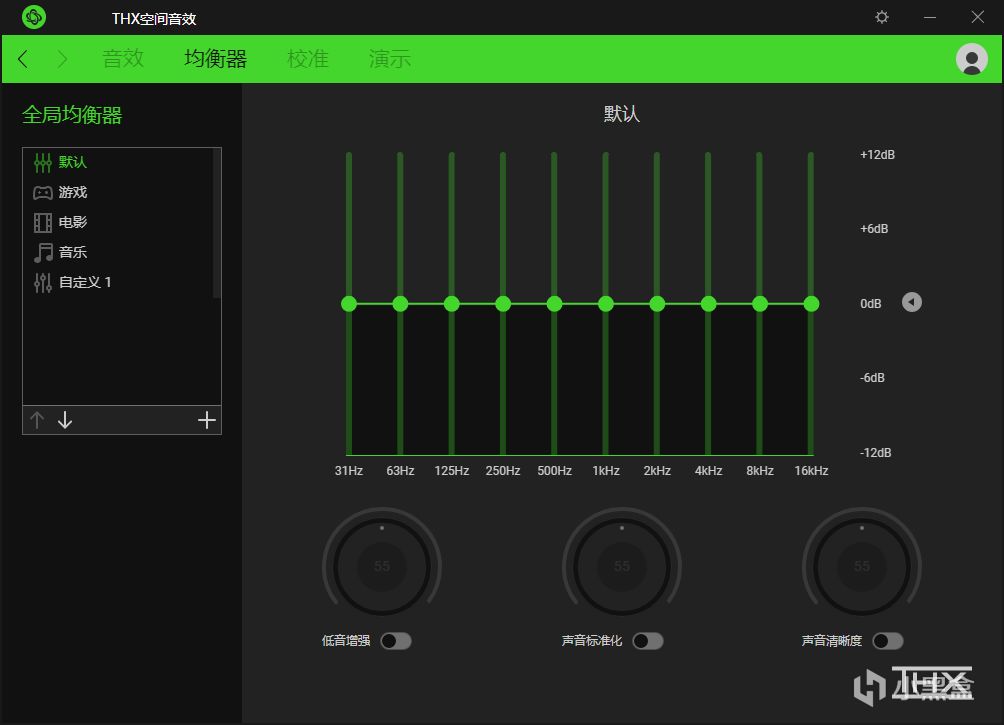Switch to the 音效 tab

pos(123,59)
